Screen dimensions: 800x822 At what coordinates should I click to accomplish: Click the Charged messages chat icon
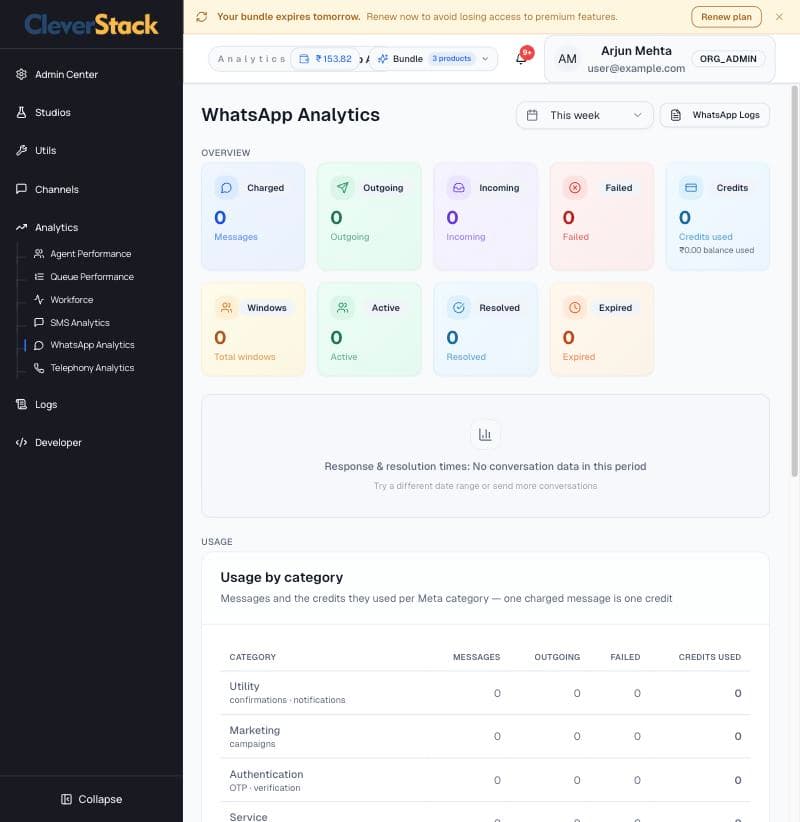[226, 188]
